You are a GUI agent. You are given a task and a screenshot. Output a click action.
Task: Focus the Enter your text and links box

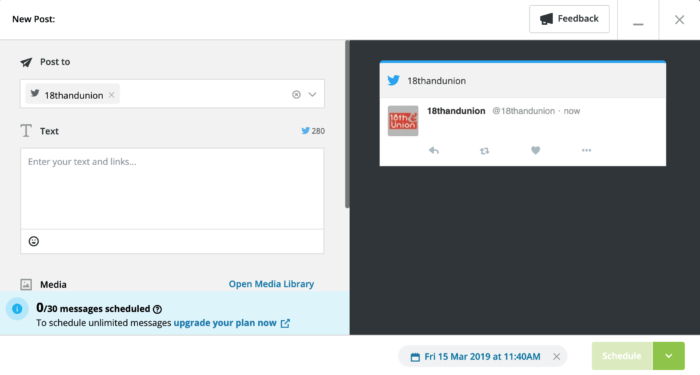(172, 189)
